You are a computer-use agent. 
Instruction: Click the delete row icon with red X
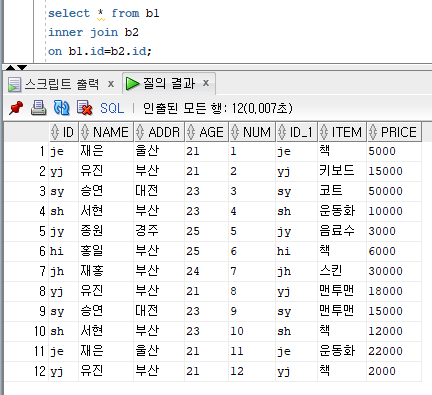[x=84, y=108]
